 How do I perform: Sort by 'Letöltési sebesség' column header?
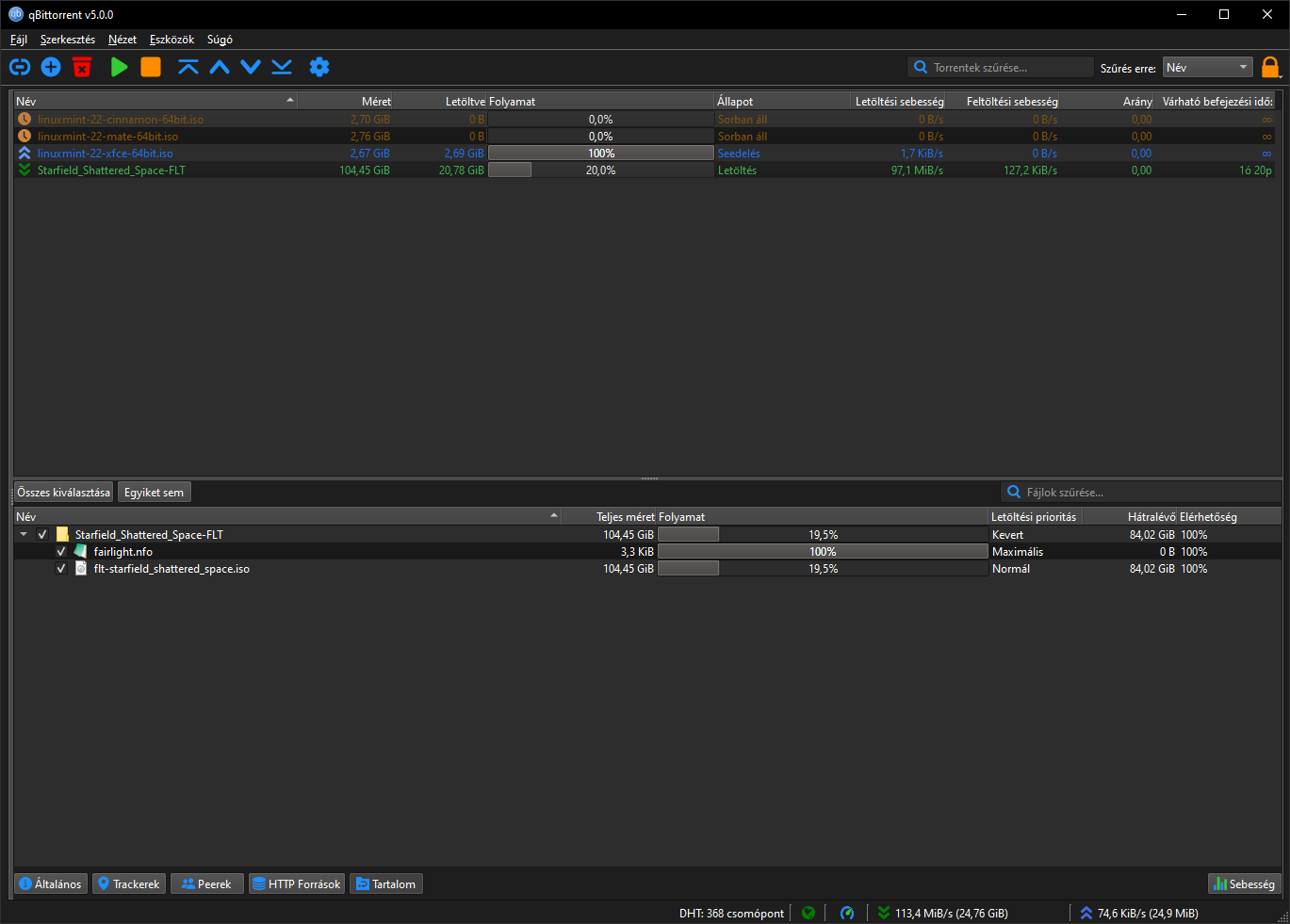[x=899, y=101]
